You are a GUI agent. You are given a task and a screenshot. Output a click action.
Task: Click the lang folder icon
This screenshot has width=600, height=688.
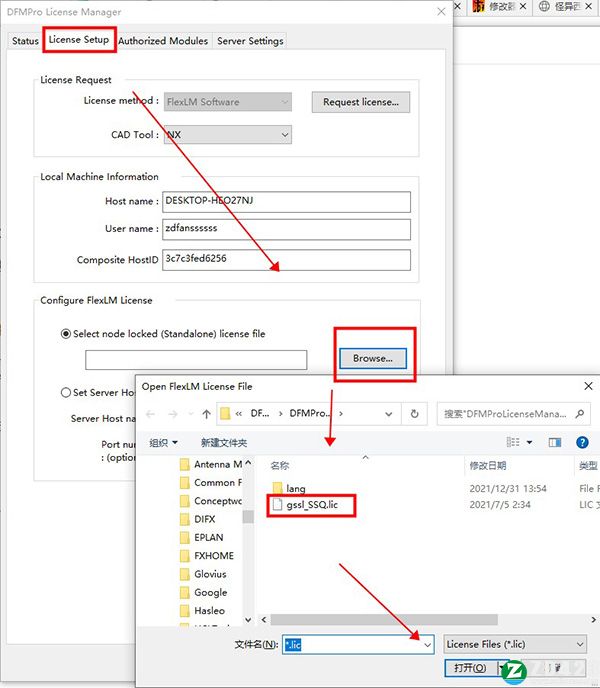[x=277, y=488]
